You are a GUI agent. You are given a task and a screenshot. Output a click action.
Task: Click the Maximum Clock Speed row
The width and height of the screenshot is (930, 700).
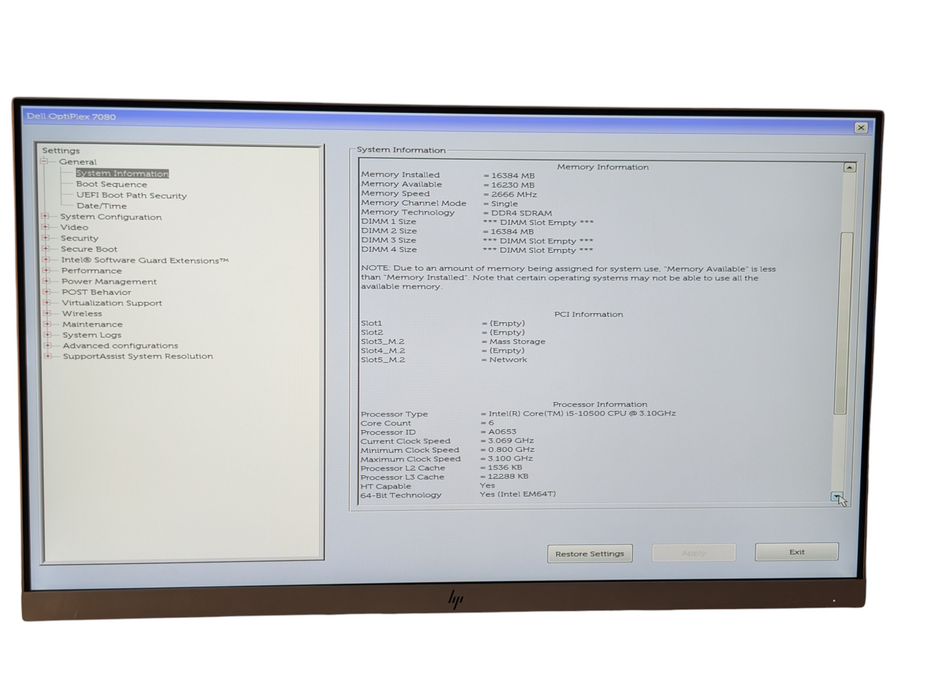(x=447, y=459)
